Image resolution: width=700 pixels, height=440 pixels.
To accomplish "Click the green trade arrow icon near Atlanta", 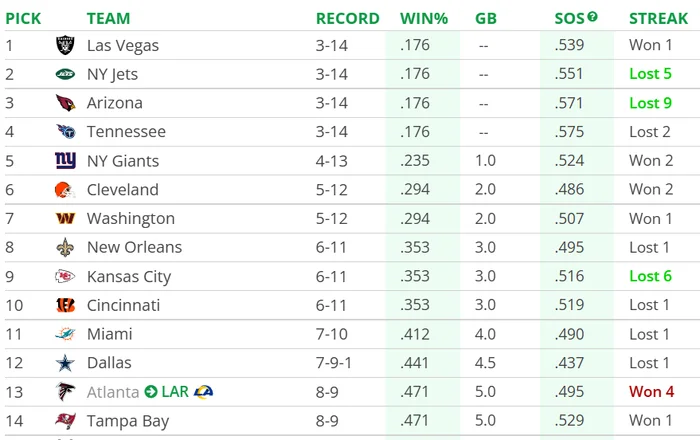I will click(151, 392).
